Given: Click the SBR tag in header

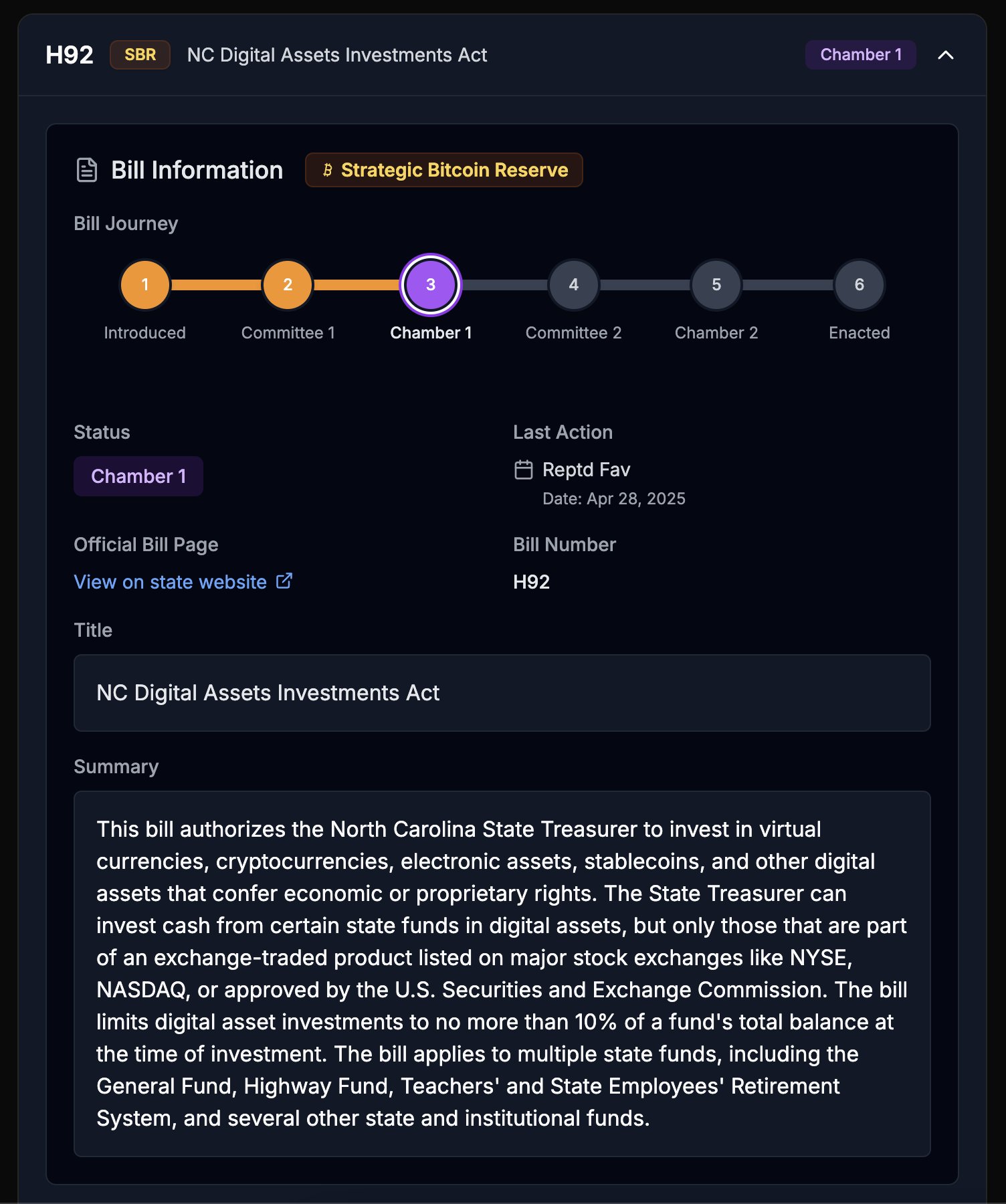Looking at the screenshot, I should [140, 55].
